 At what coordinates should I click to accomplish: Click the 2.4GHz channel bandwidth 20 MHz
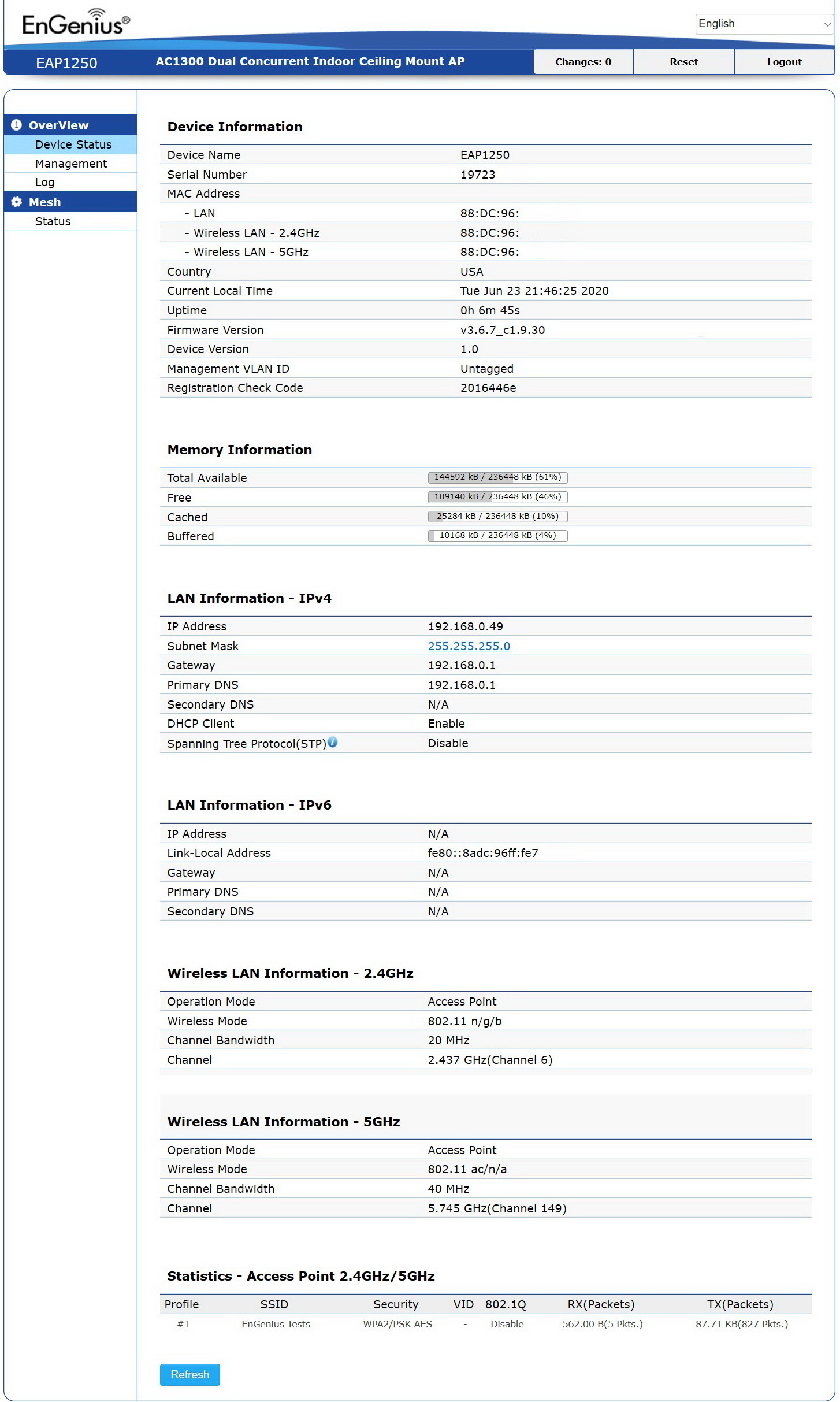(448, 1040)
